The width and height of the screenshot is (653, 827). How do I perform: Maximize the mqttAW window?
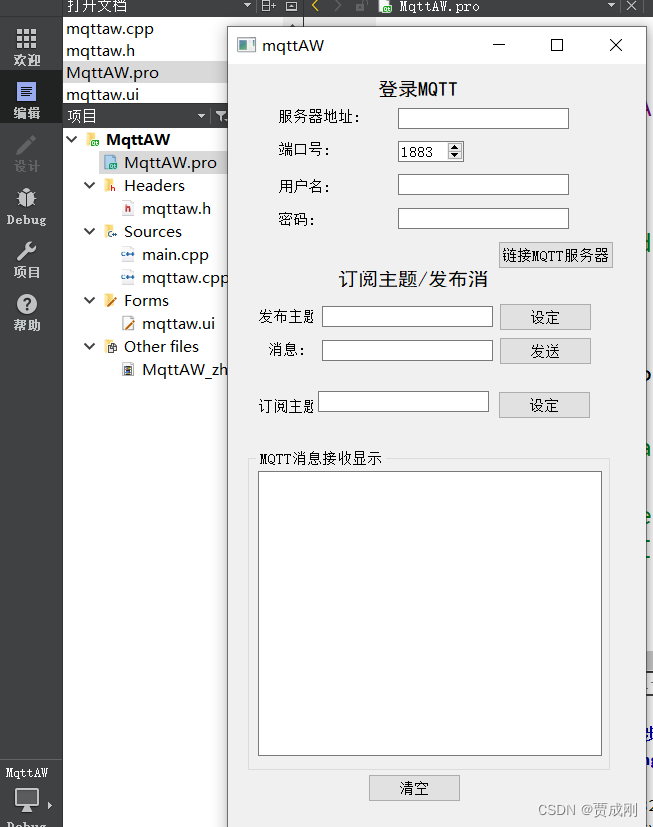pyautogui.click(x=556, y=45)
